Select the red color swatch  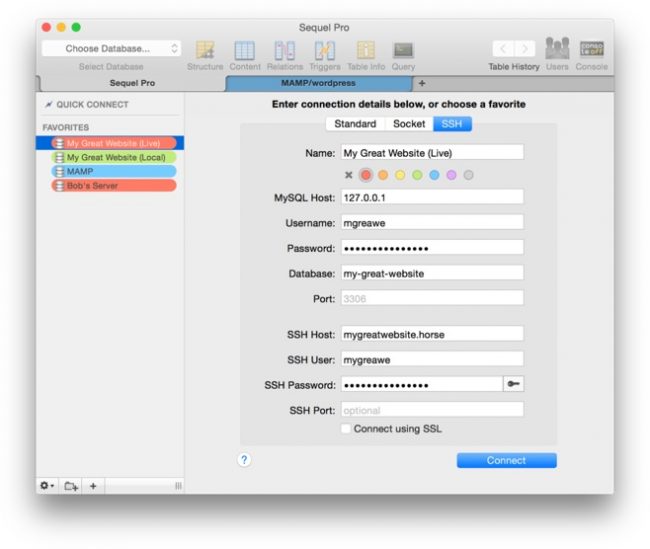coord(366,175)
